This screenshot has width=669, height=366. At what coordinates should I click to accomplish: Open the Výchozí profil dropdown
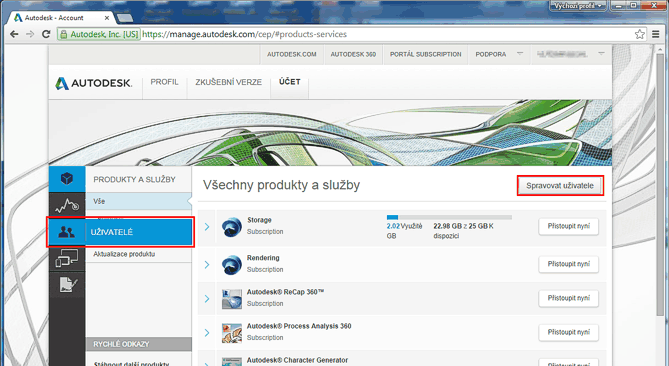click(578, 6)
